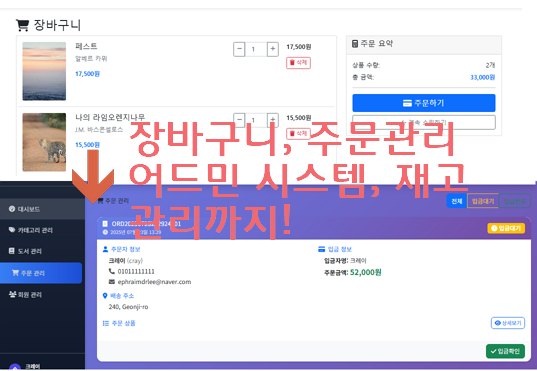Click the 주문 상품 list icon
Viewport: 537px width, 371px height.
click(106, 323)
